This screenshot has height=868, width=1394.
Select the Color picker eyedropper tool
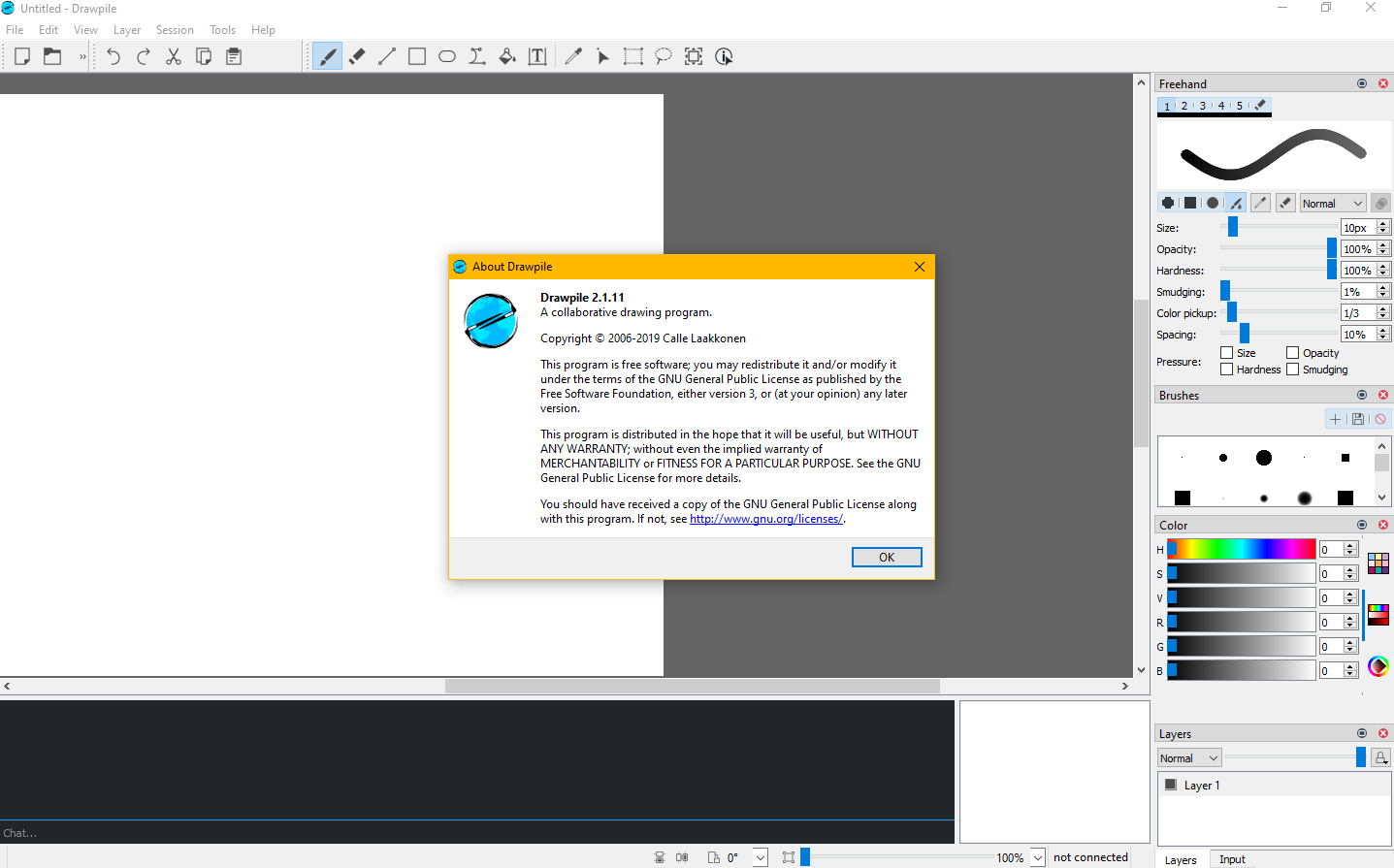[x=573, y=56]
